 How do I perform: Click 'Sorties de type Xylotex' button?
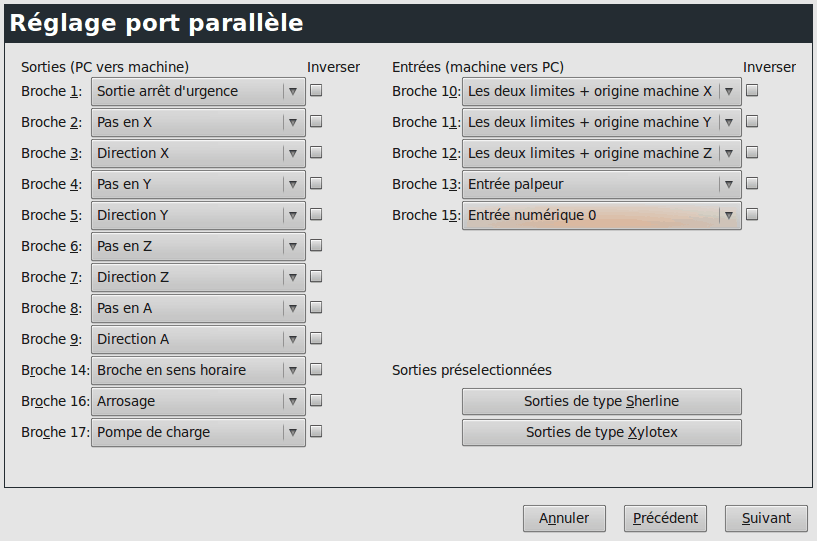601,433
